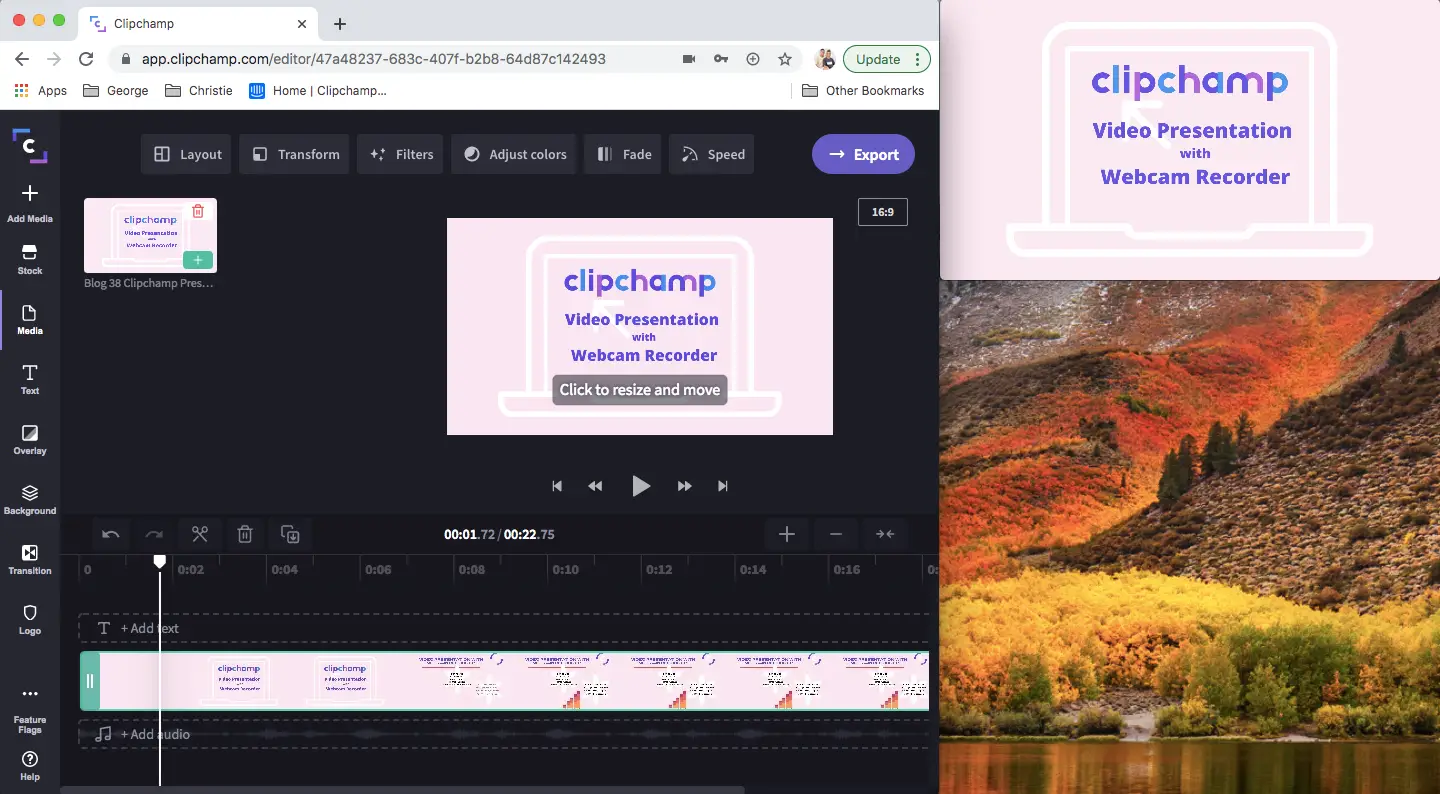Open the Fade settings
Image resolution: width=1440 pixels, height=794 pixels.
point(623,154)
